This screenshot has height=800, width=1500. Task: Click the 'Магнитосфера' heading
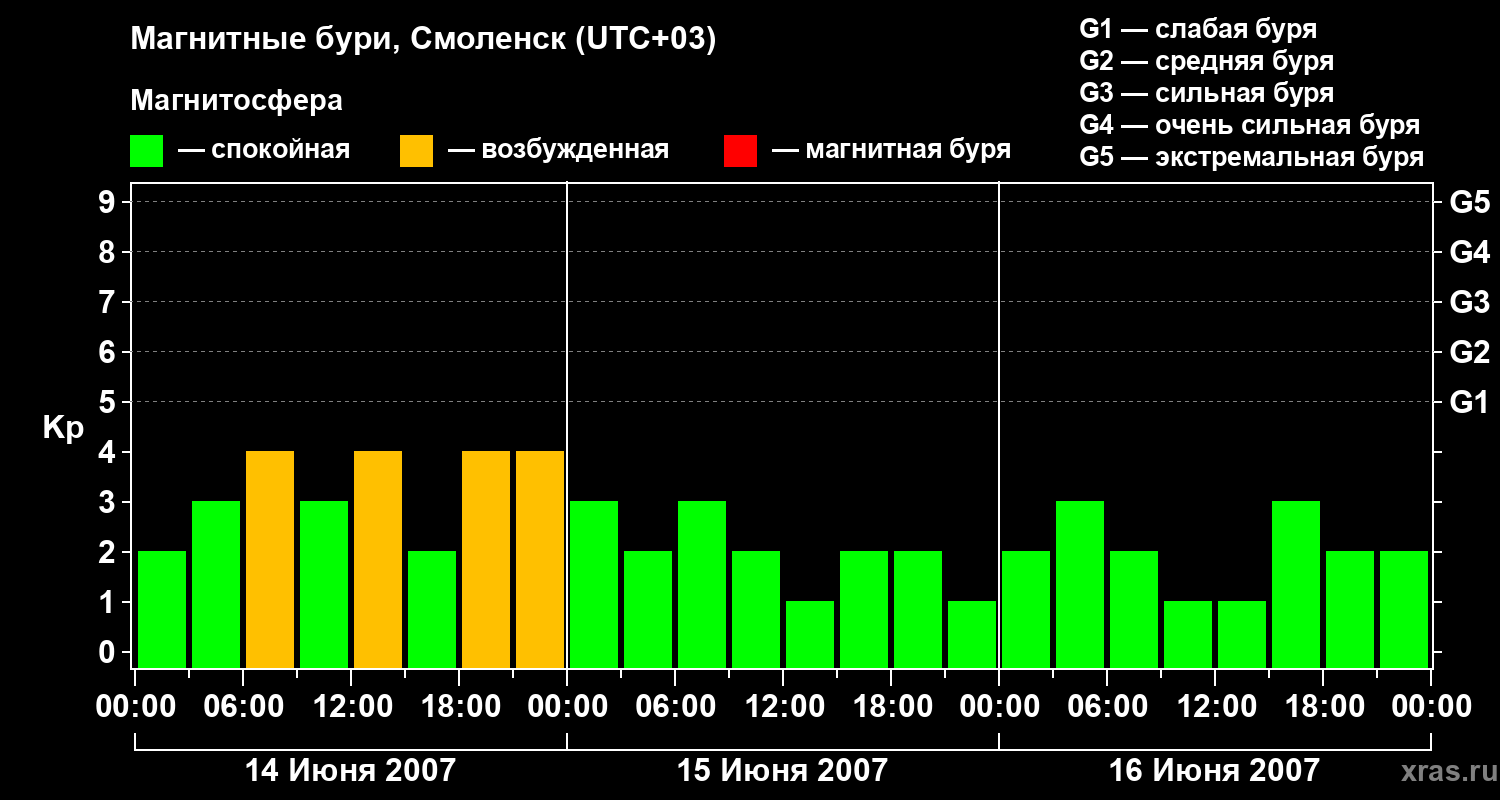click(x=236, y=101)
